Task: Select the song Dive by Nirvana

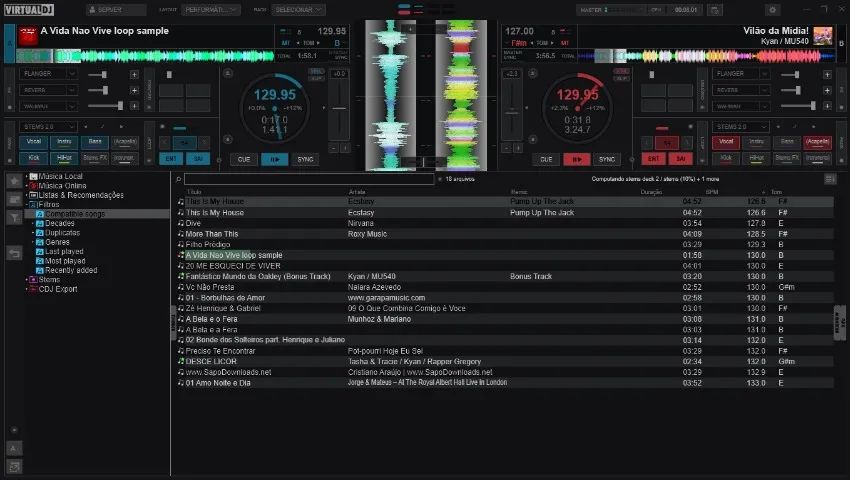Action: click(x=504, y=223)
